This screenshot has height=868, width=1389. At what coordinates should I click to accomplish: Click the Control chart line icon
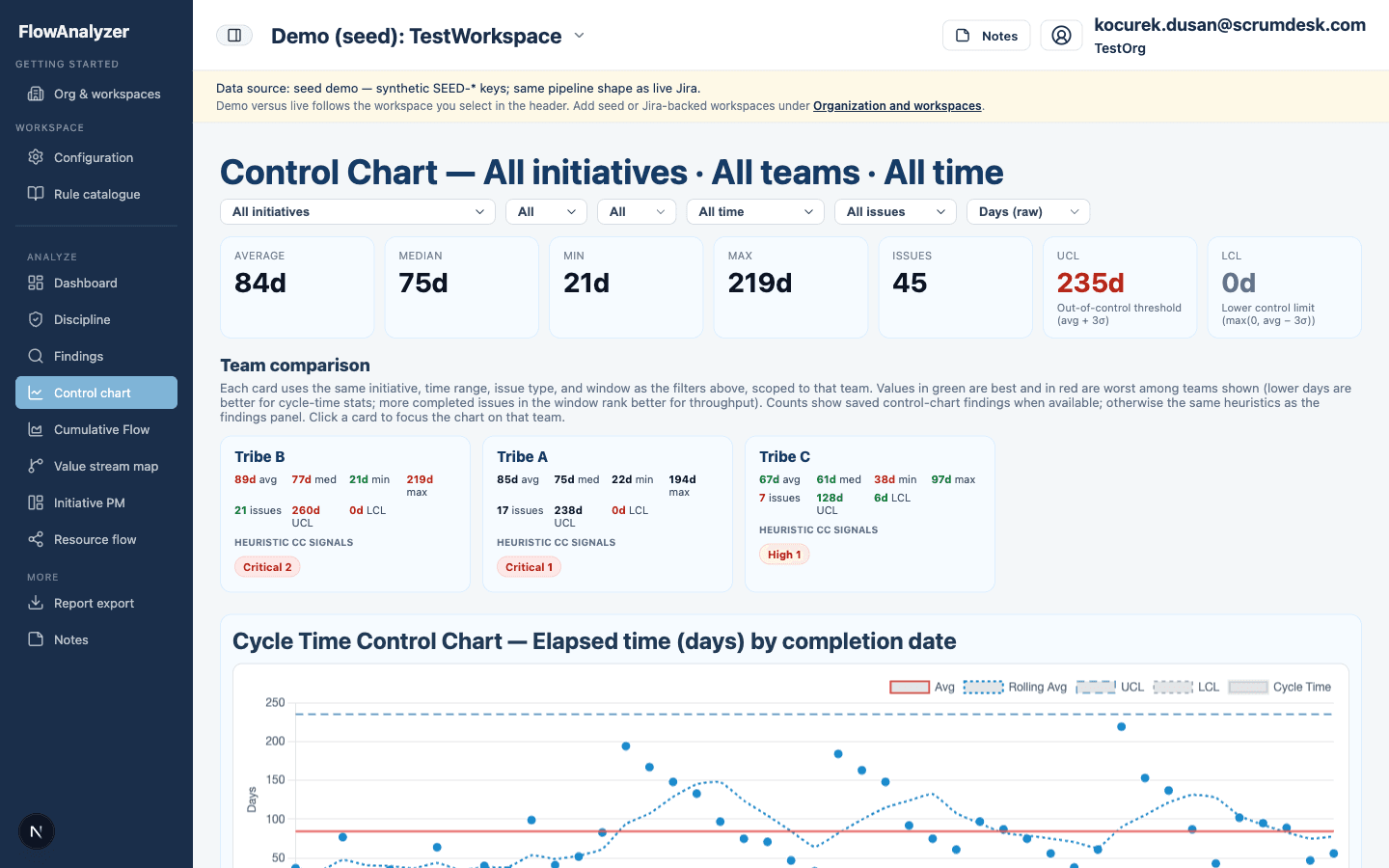(36, 393)
